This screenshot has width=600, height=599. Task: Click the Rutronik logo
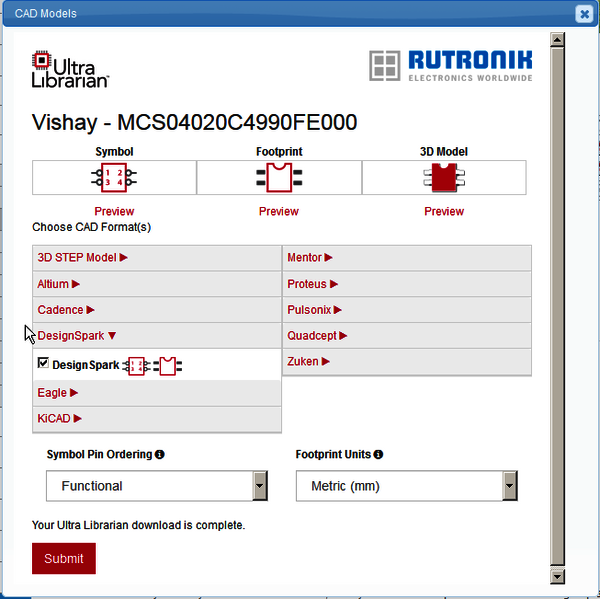click(451, 65)
